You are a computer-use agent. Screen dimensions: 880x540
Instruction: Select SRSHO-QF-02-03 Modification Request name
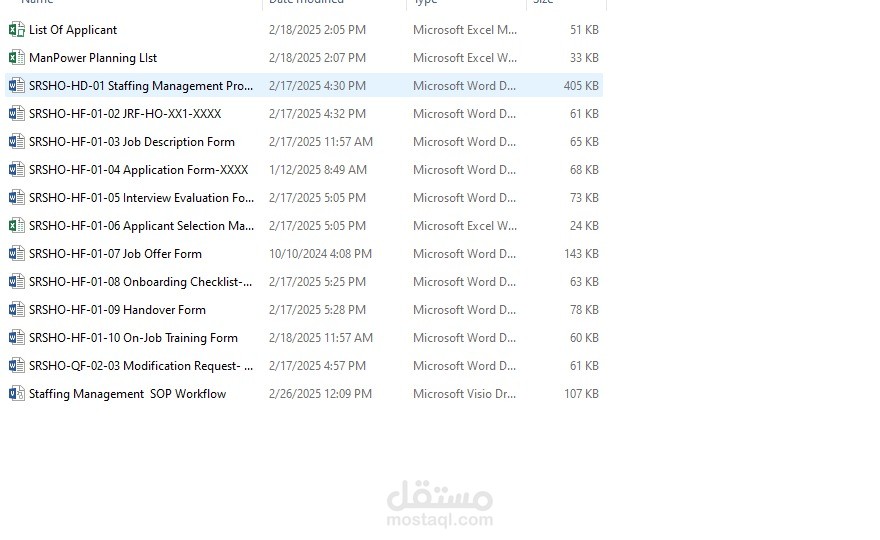click(x=141, y=366)
